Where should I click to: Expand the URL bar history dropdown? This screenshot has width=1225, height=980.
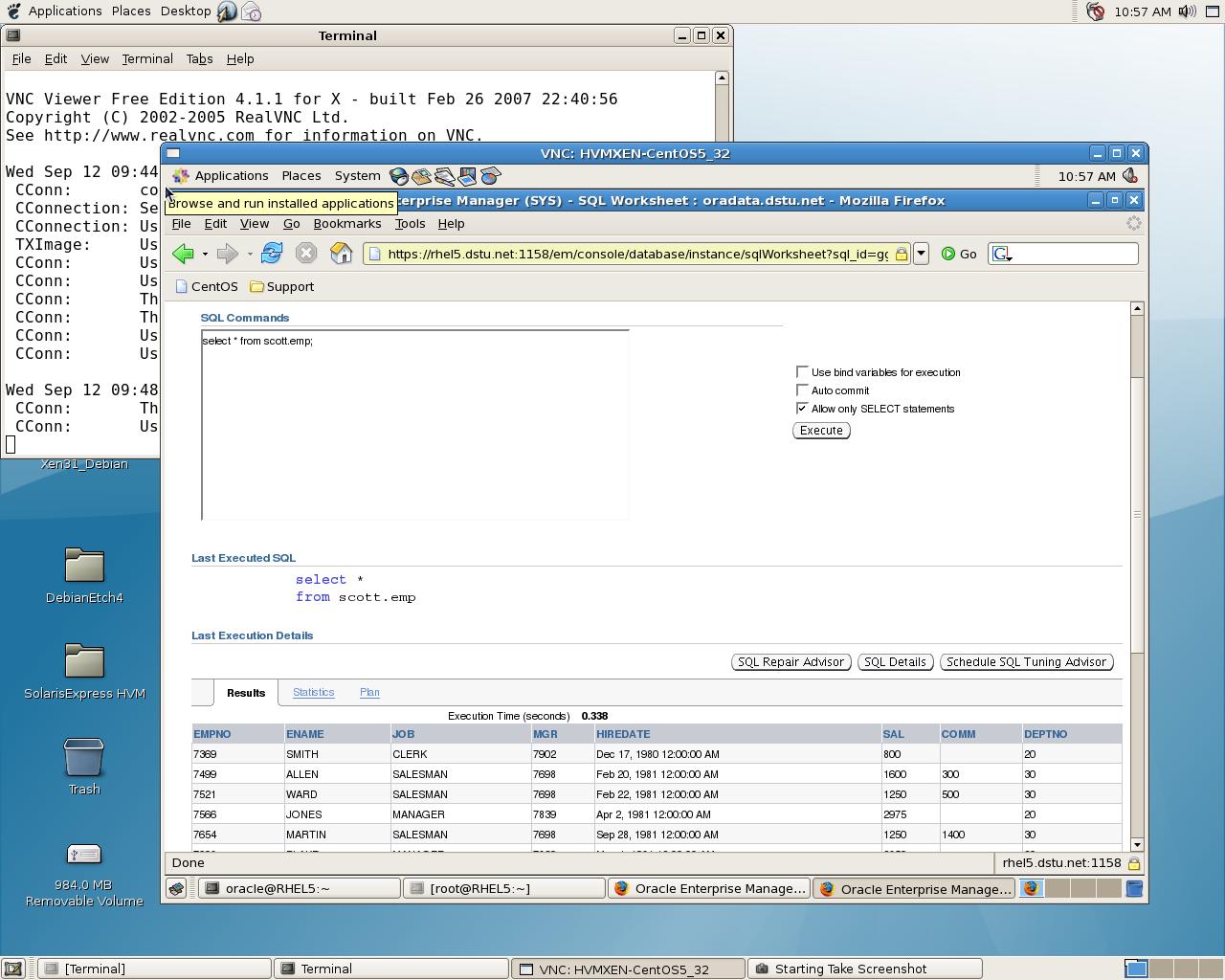tap(921, 254)
